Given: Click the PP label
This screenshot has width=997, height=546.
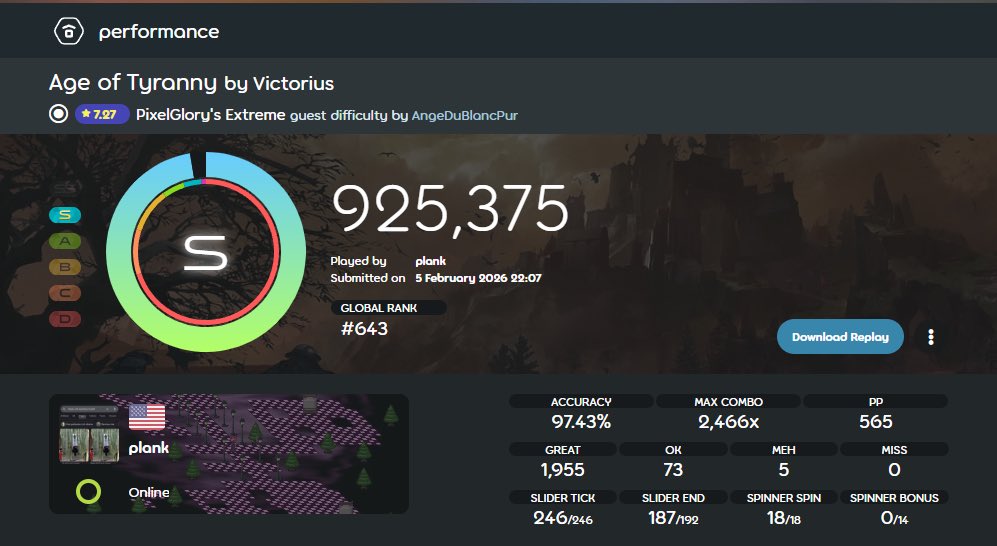Looking at the screenshot, I should click(x=876, y=402).
